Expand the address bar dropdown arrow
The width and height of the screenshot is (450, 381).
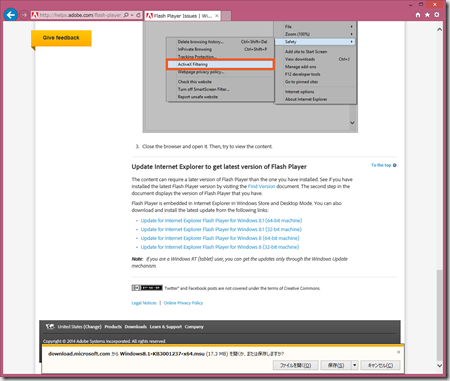(x=132, y=15)
